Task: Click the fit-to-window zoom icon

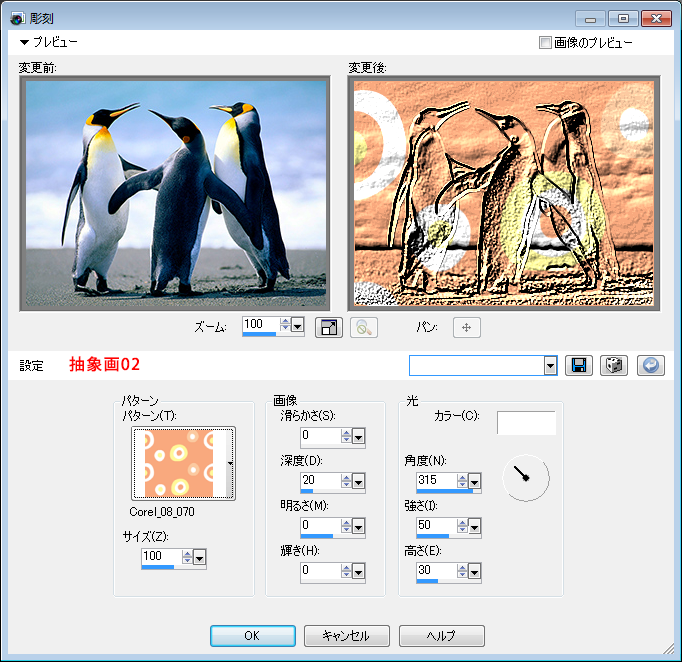Action: (328, 327)
